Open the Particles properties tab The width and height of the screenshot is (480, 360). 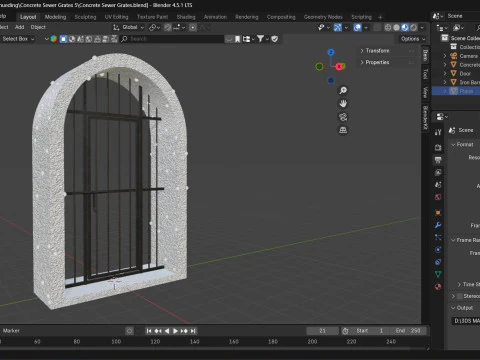click(438, 237)
